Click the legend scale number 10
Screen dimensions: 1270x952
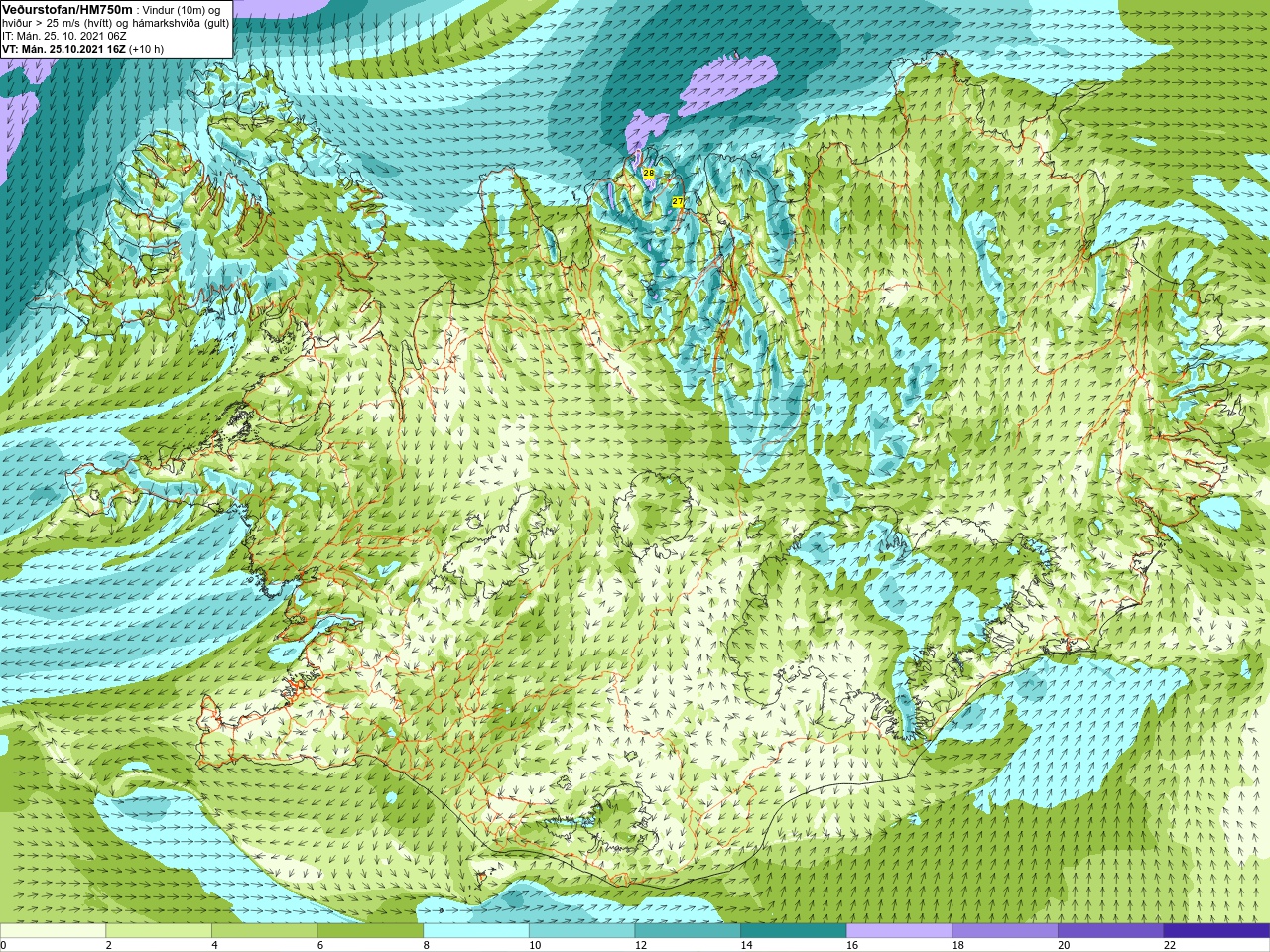(x=535, y=945)
